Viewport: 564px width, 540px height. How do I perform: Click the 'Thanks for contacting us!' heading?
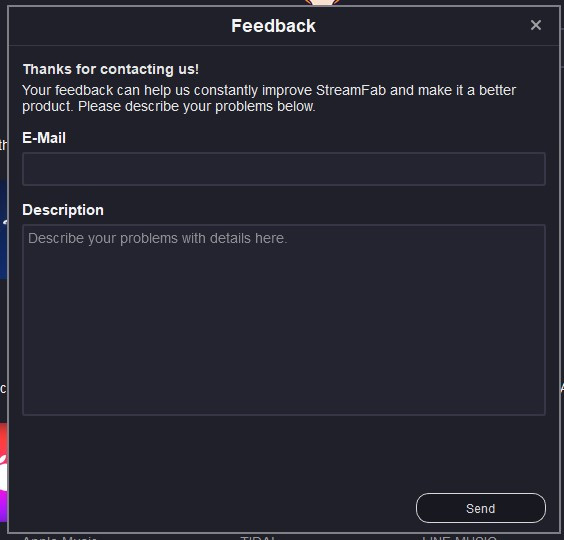click(111, 69)
